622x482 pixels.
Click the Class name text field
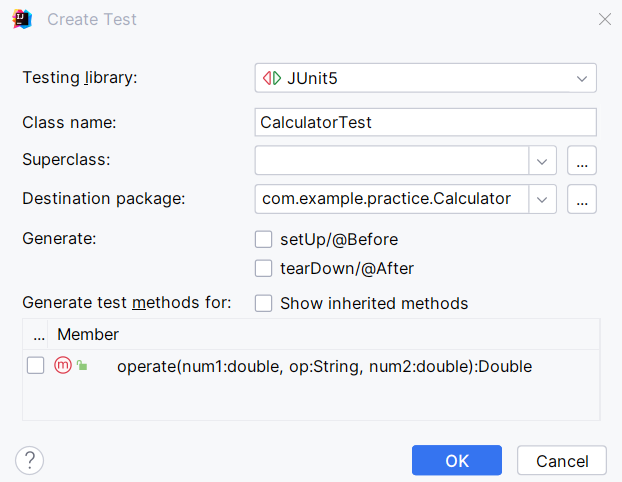[x=426, y=122]
